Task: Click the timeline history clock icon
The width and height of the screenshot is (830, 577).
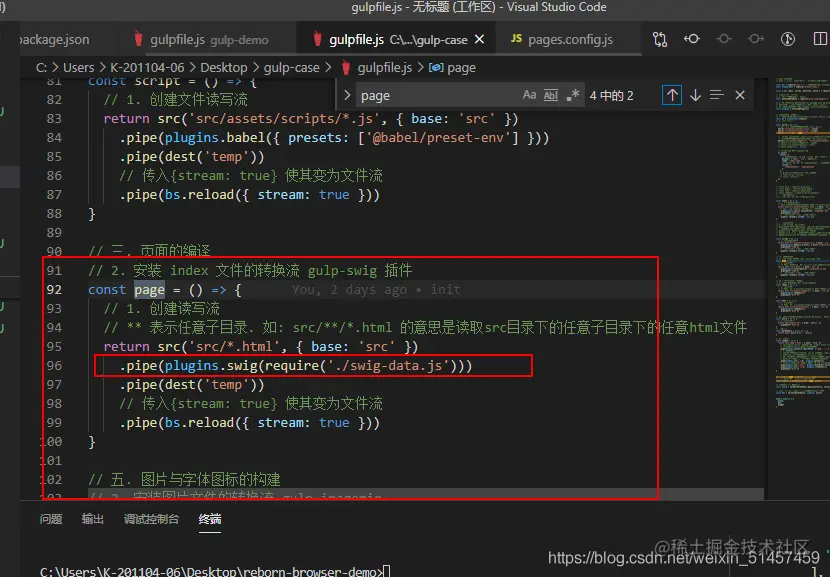Action: 788,39
